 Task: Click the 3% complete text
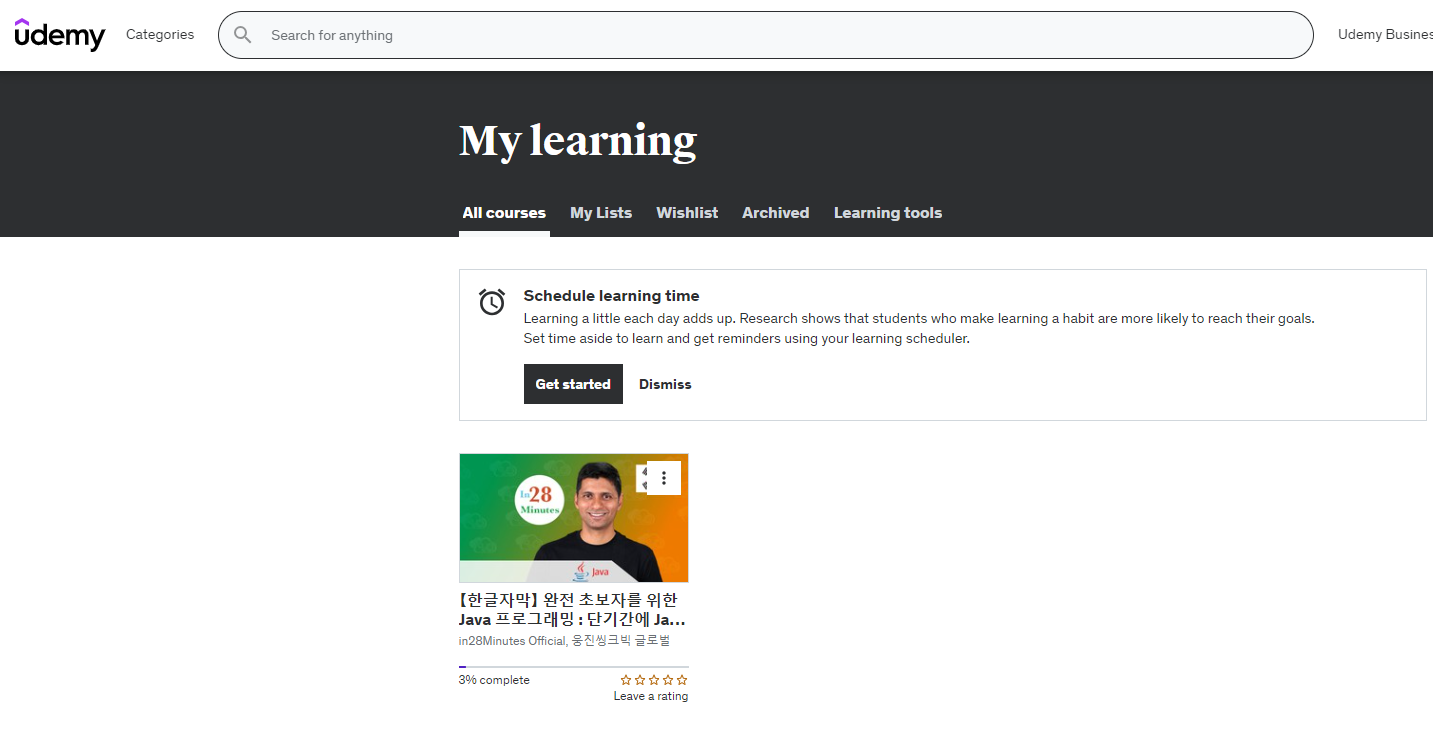tap(494, 680)
